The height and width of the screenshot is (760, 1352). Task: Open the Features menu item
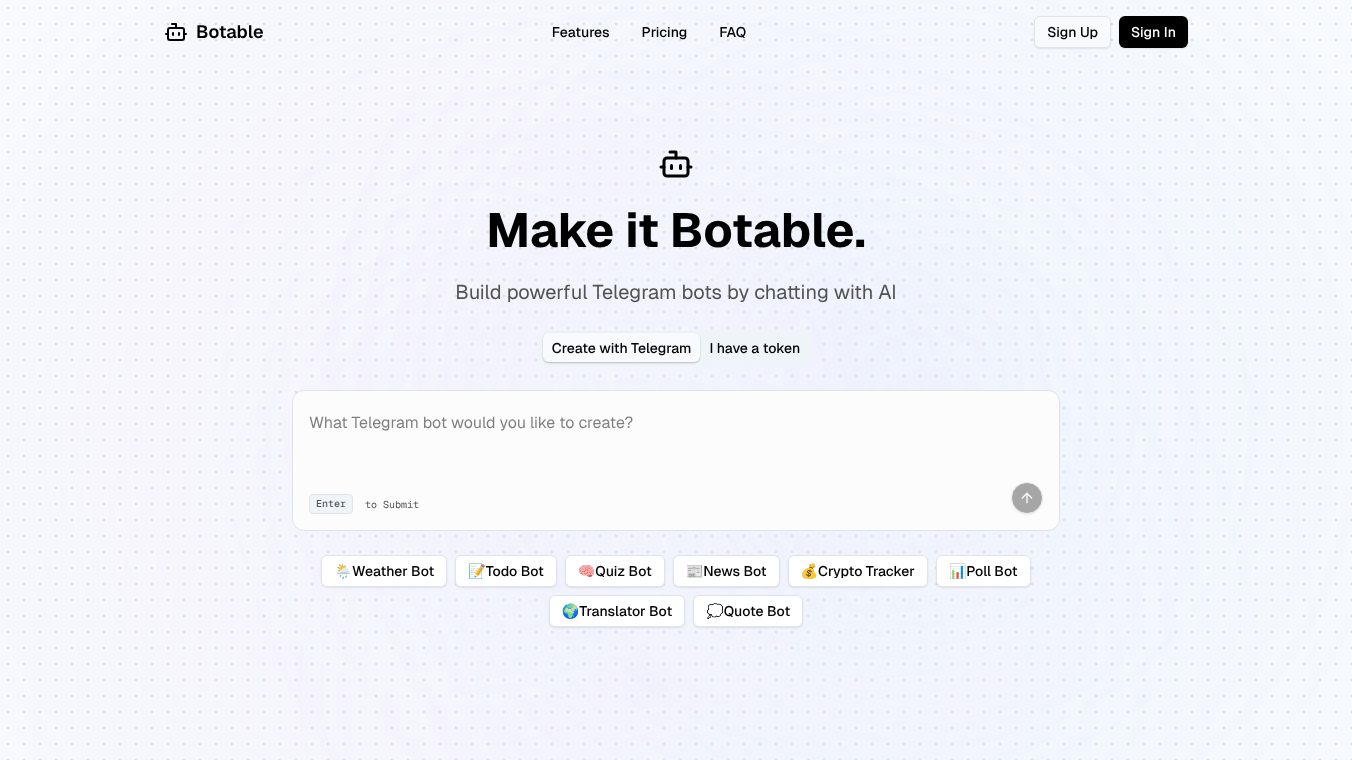click(x=580, y=32)
